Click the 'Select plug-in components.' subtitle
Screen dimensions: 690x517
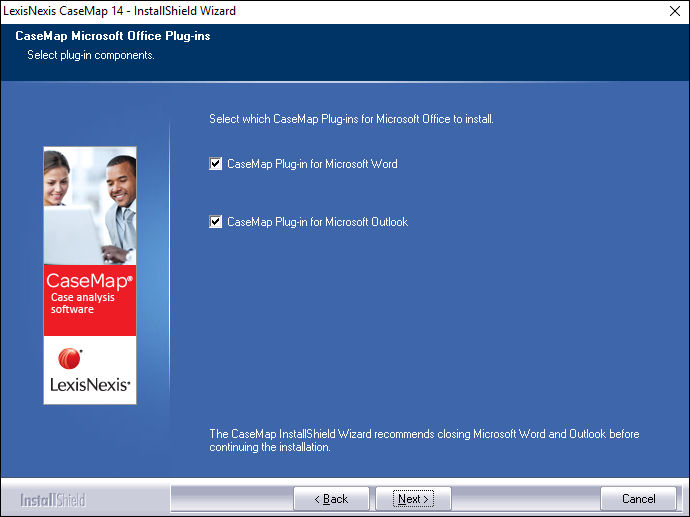tap(91, 55)
